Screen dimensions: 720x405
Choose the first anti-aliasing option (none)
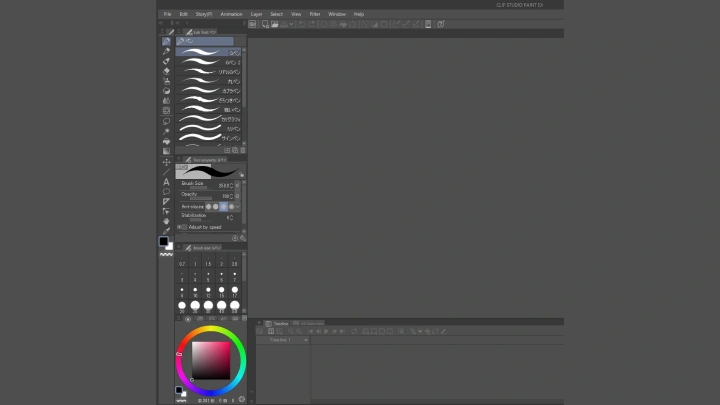point(208,207)
